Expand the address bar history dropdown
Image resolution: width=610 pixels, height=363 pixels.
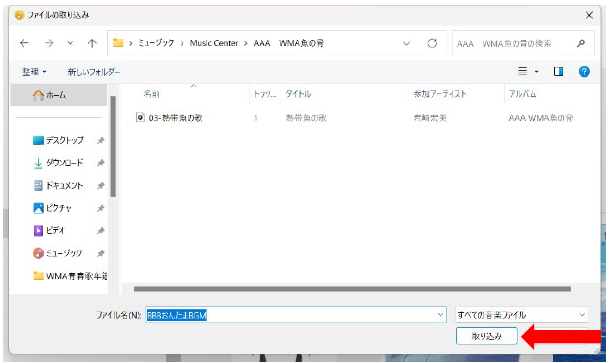click(x=406, y=43)
